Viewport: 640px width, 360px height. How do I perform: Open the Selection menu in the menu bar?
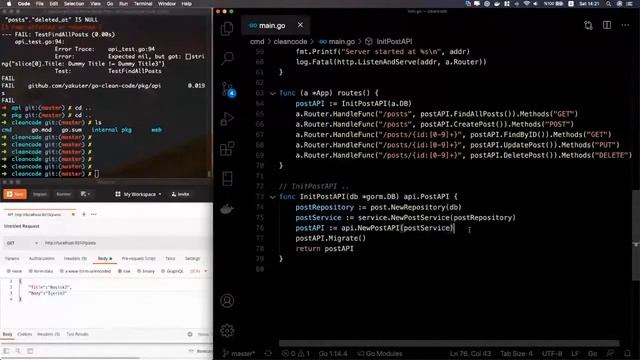74,4
